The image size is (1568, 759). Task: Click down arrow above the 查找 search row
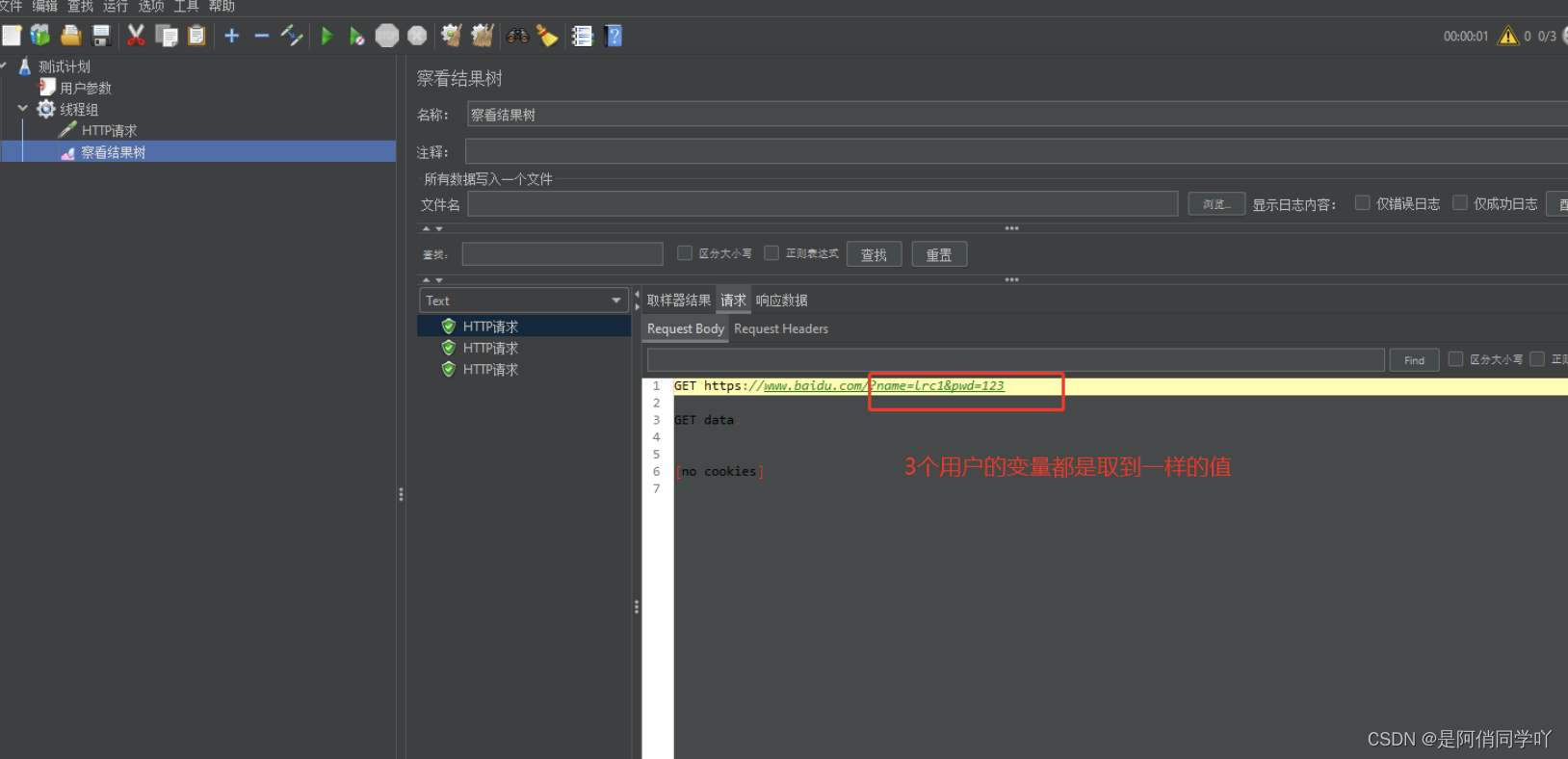click(439, 228)
